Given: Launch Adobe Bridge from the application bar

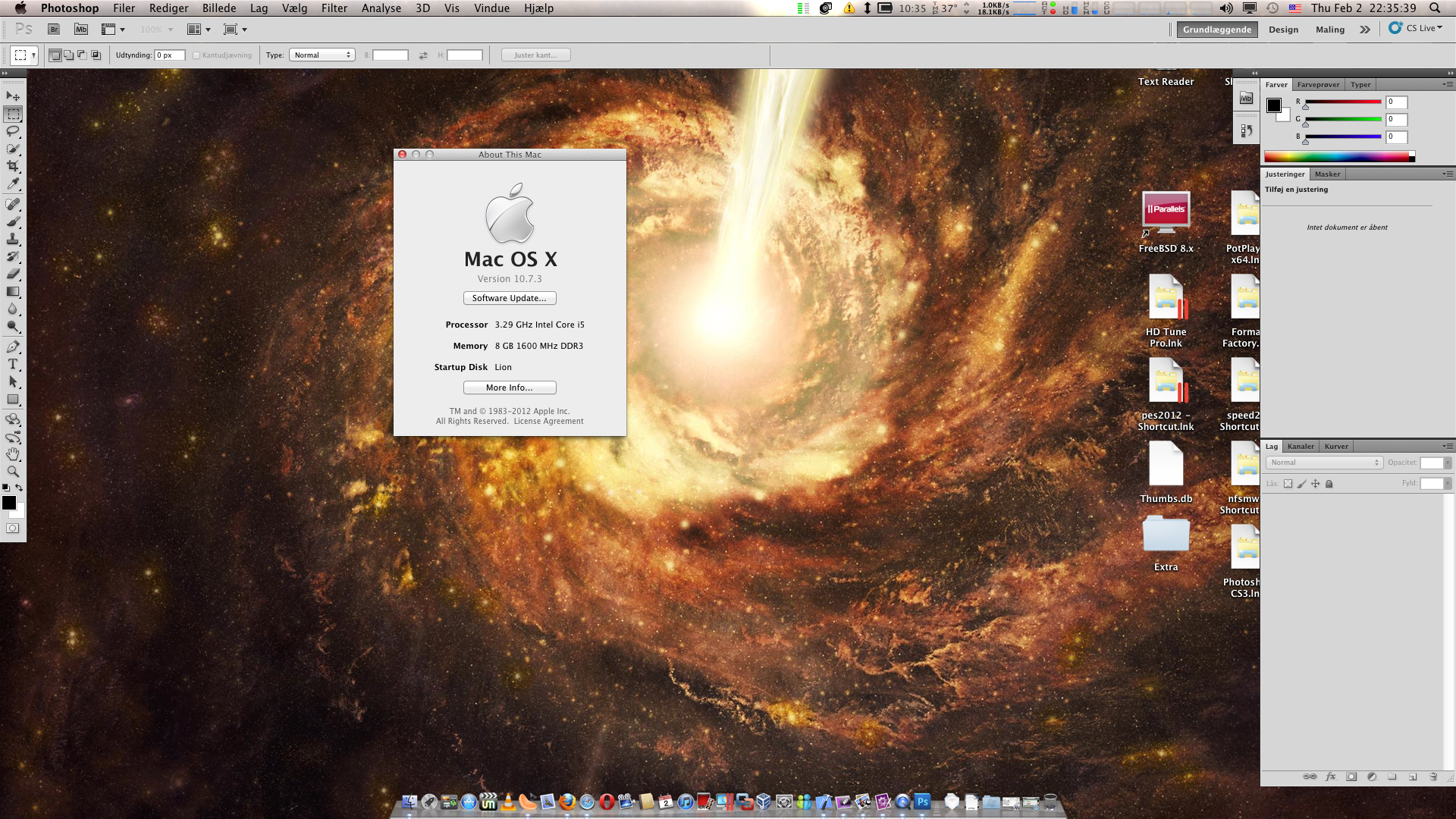Looking at the screenshot, I should [x=54, y=30].
